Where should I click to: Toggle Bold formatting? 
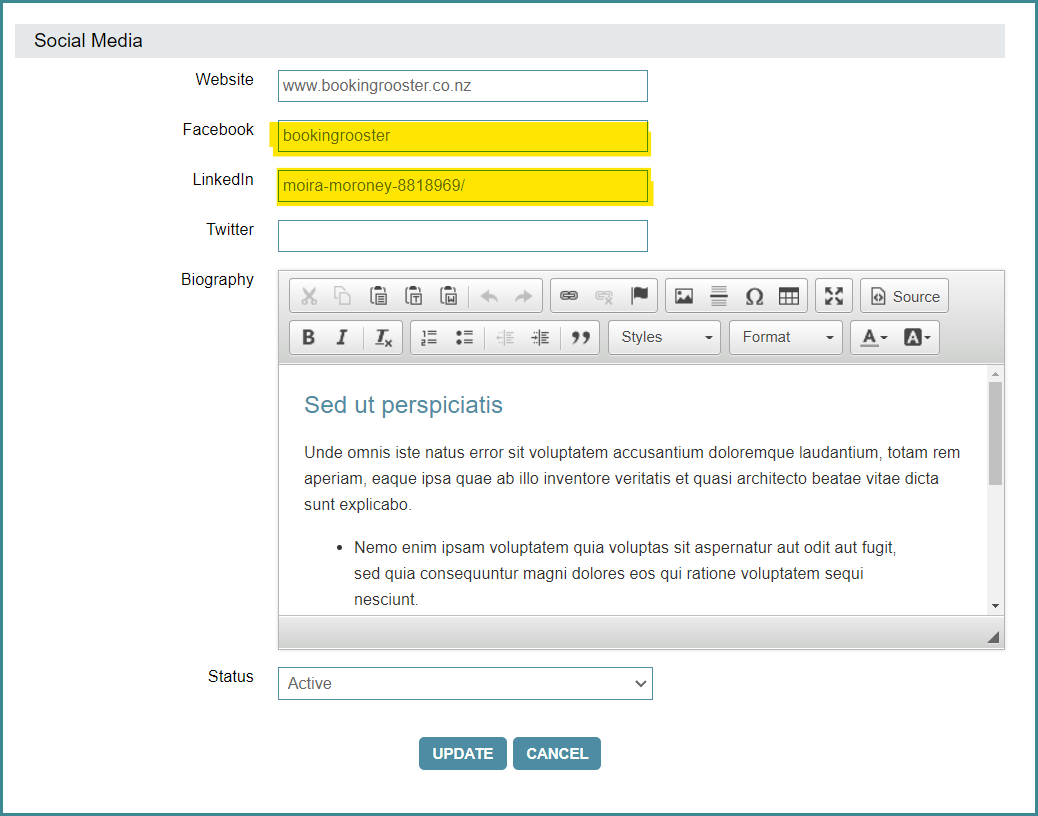pyautogui.click(x=308, y=338)
